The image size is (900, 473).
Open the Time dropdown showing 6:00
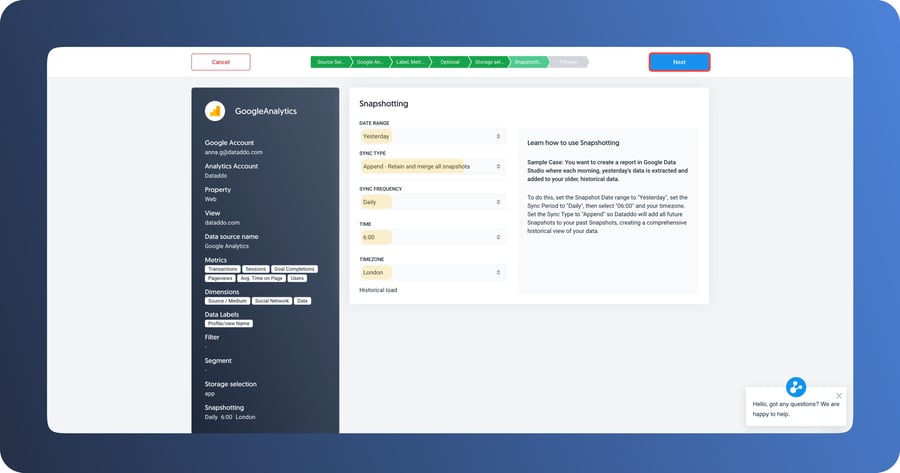point(433,237)
